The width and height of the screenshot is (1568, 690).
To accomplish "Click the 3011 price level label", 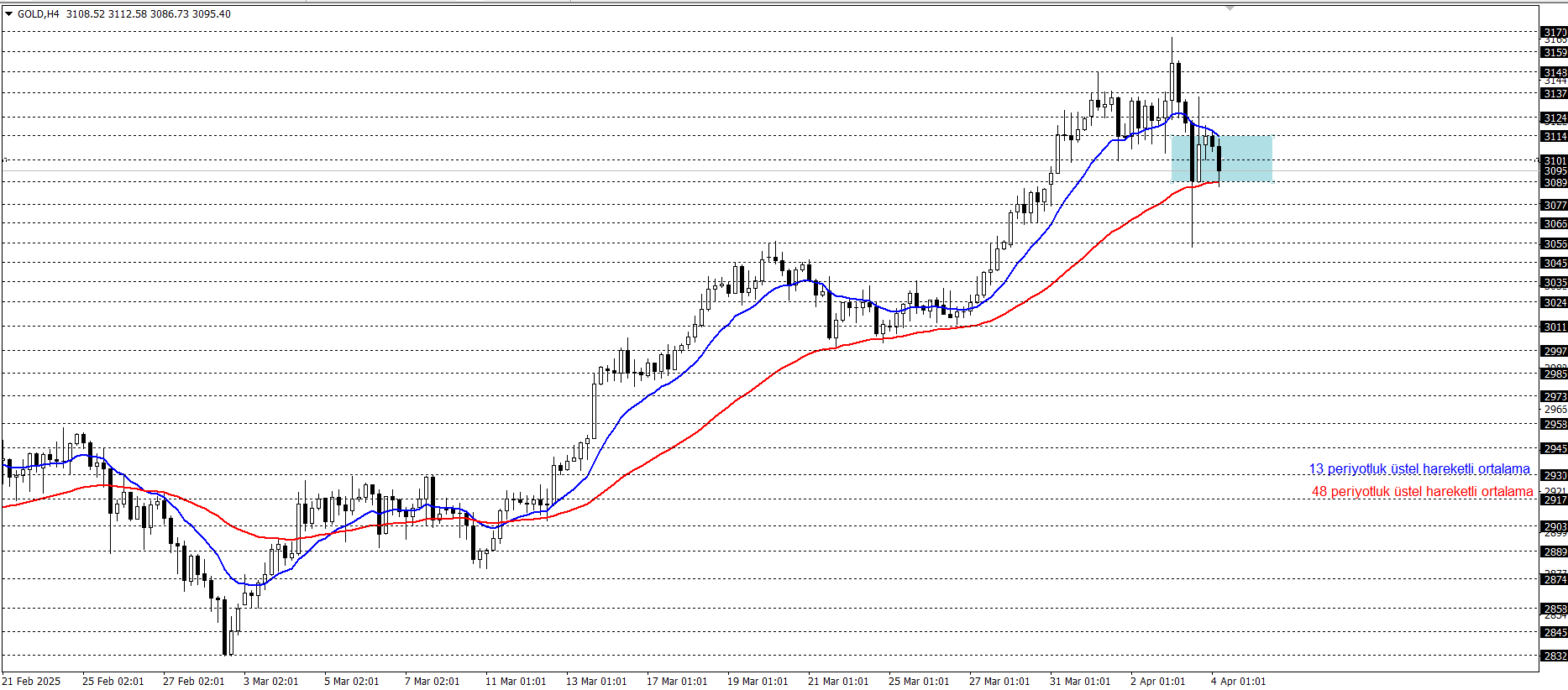I will click(x=1555, y=327).
